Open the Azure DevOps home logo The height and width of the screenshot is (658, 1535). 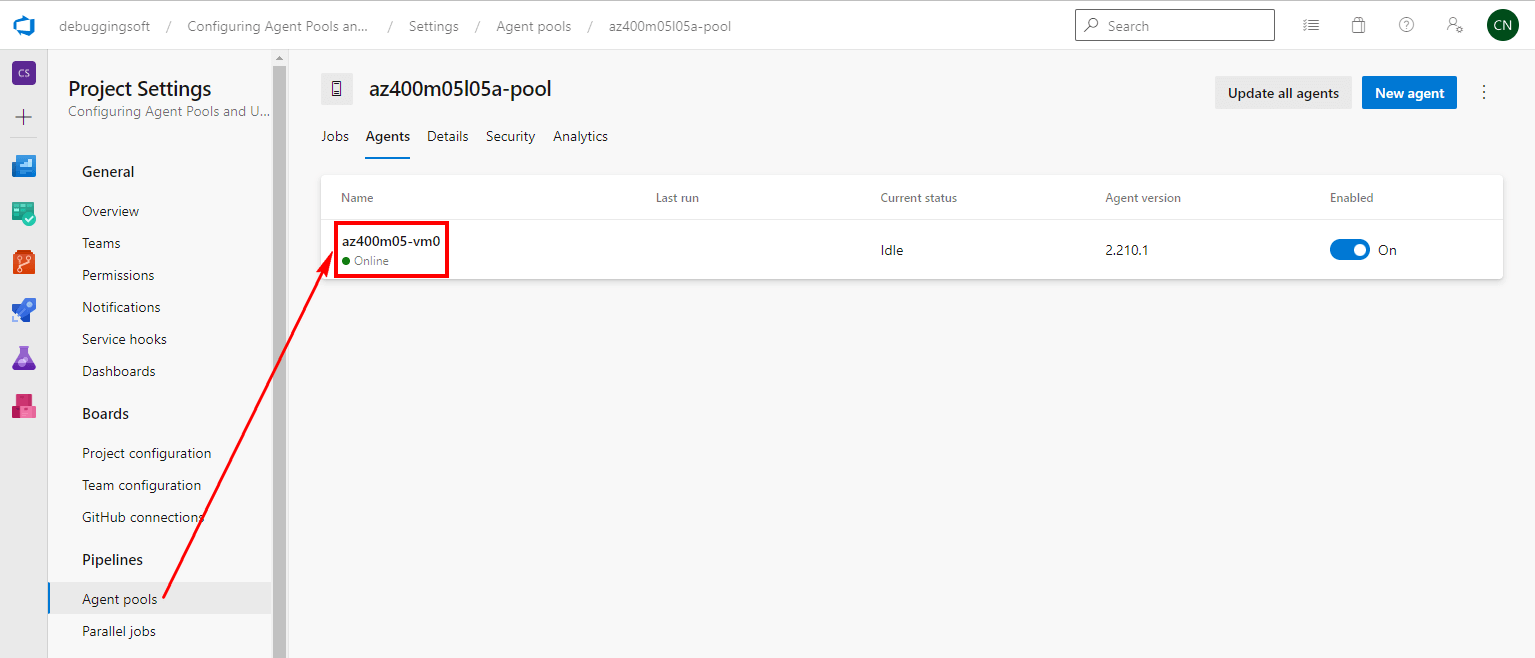point(23,25)
